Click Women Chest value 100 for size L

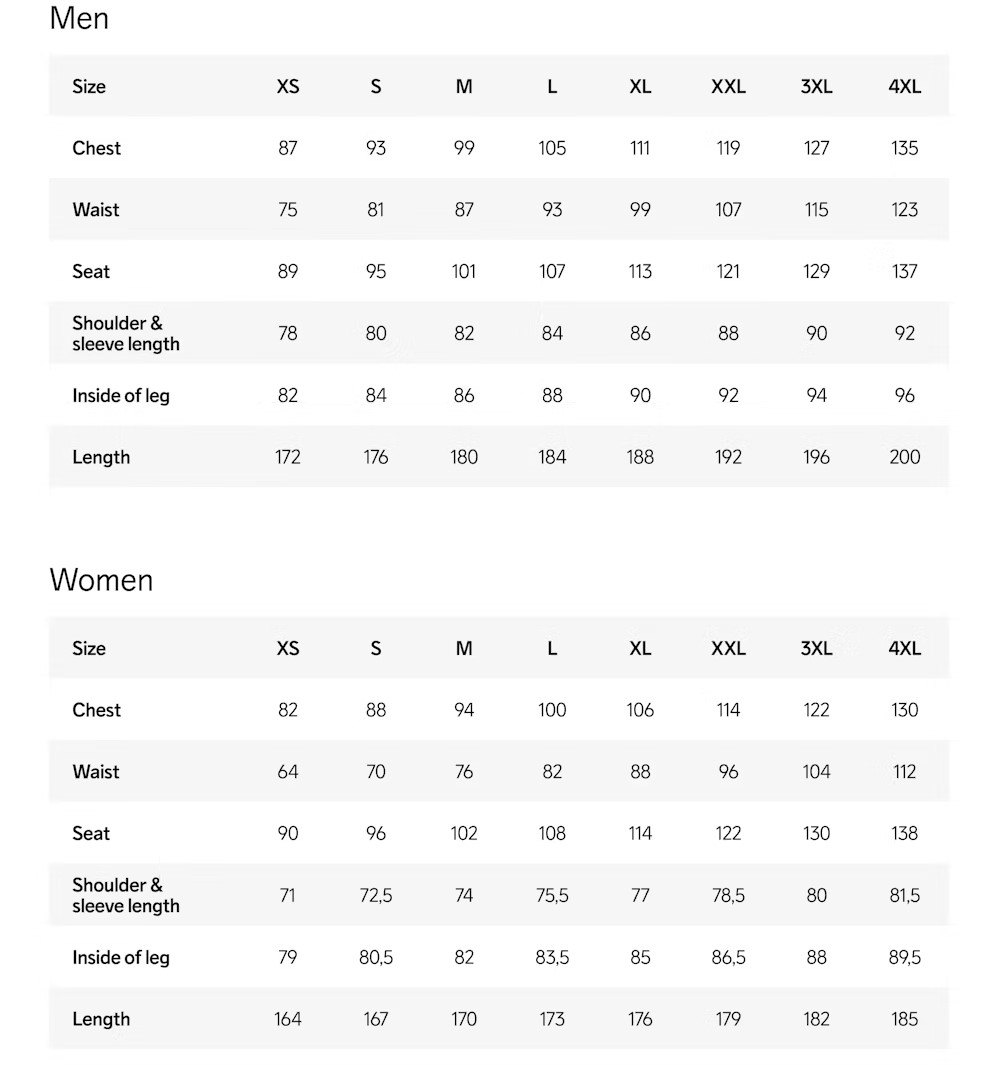pos(552,710)
